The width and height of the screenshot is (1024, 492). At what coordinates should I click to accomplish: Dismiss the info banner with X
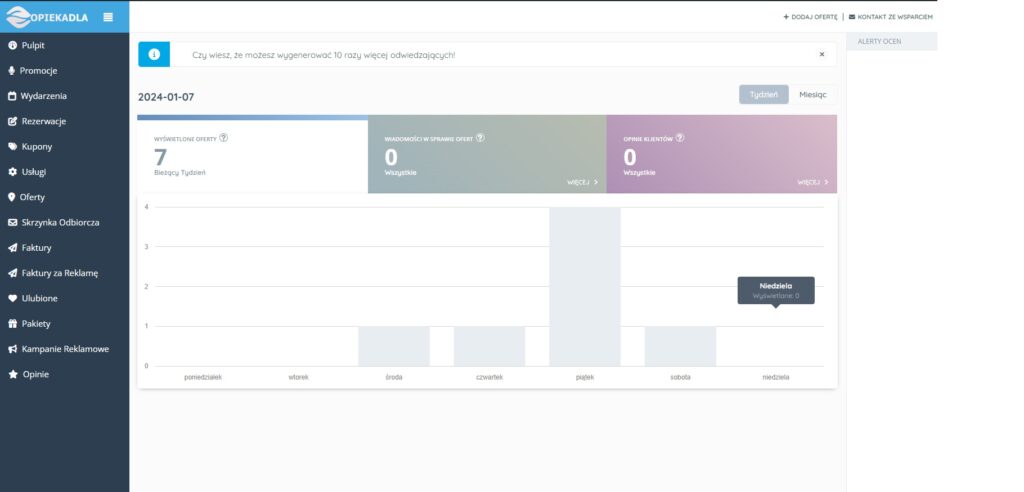click(822, 54)
